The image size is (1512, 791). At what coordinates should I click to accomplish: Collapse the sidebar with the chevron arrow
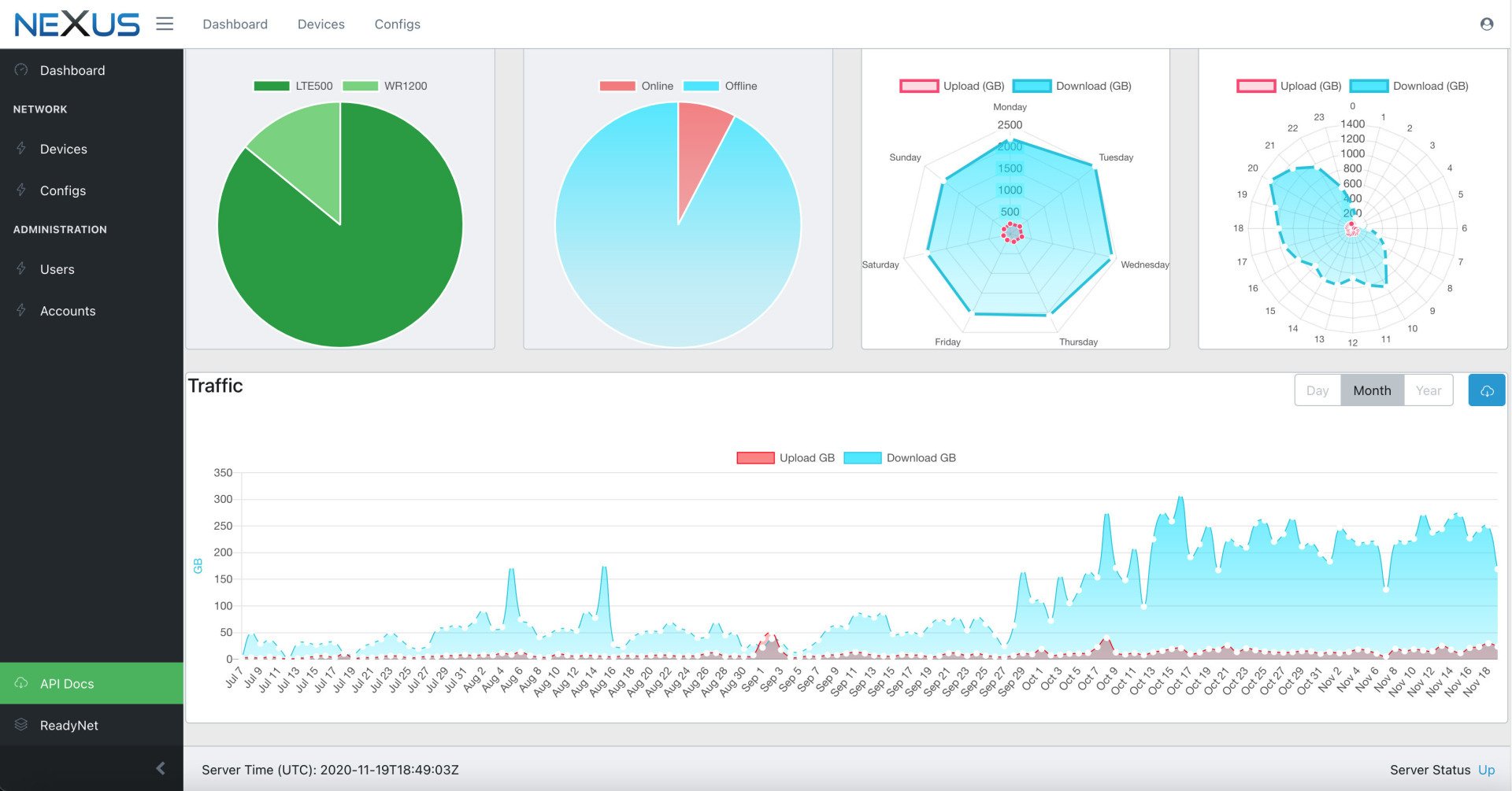[161, 767]
